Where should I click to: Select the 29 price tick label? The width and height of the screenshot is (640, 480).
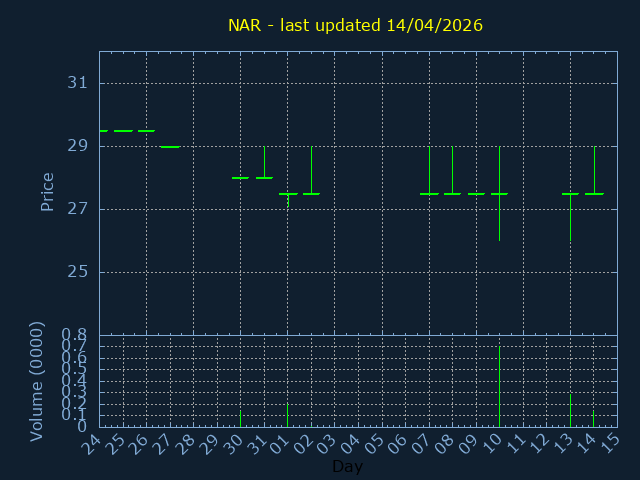click(78, 146)
